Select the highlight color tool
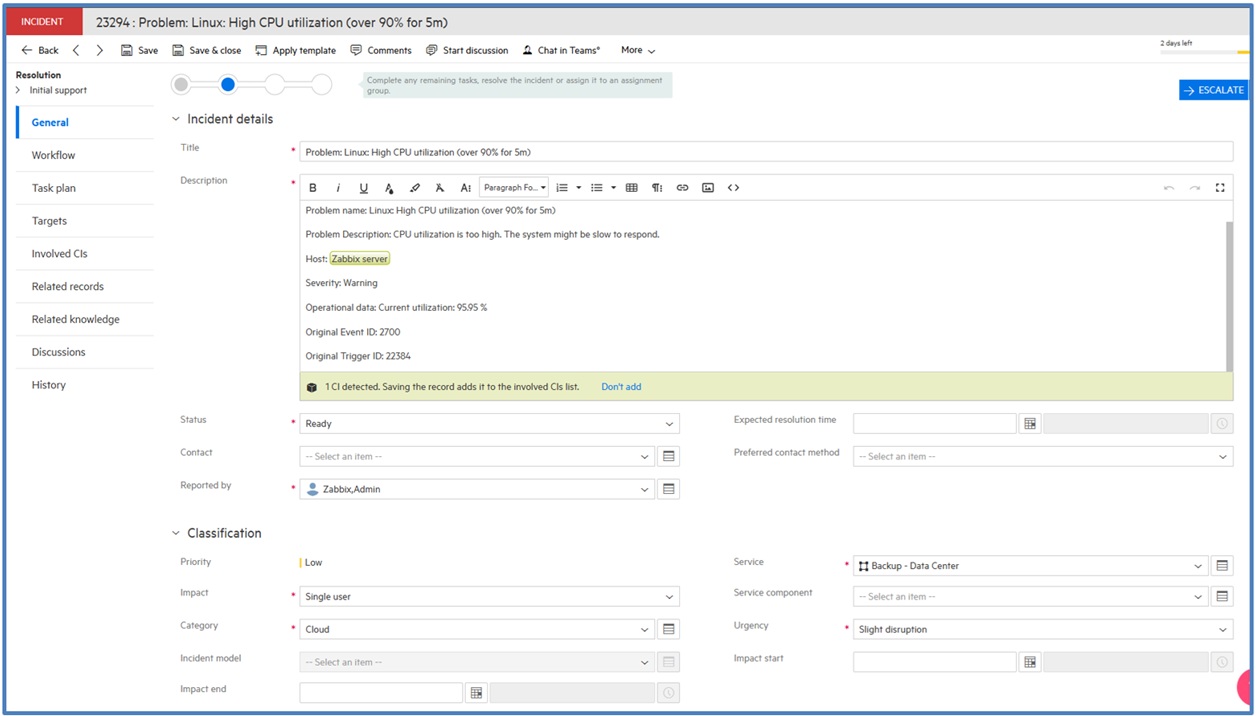1256x716 pixels. (x=415, y=188)
